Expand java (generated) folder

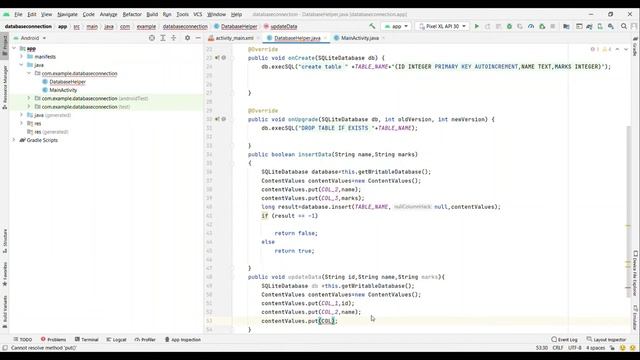[x=22, y=115]
